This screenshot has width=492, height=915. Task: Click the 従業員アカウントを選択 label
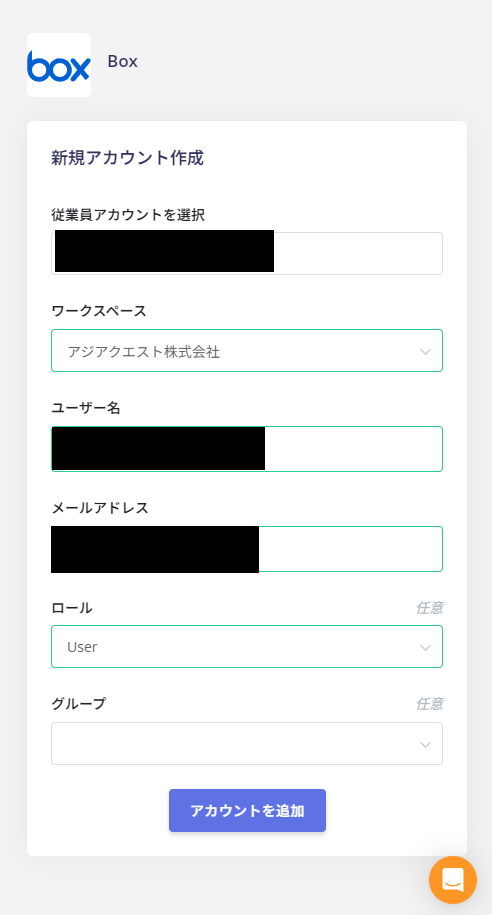click(x=128, y=215)
